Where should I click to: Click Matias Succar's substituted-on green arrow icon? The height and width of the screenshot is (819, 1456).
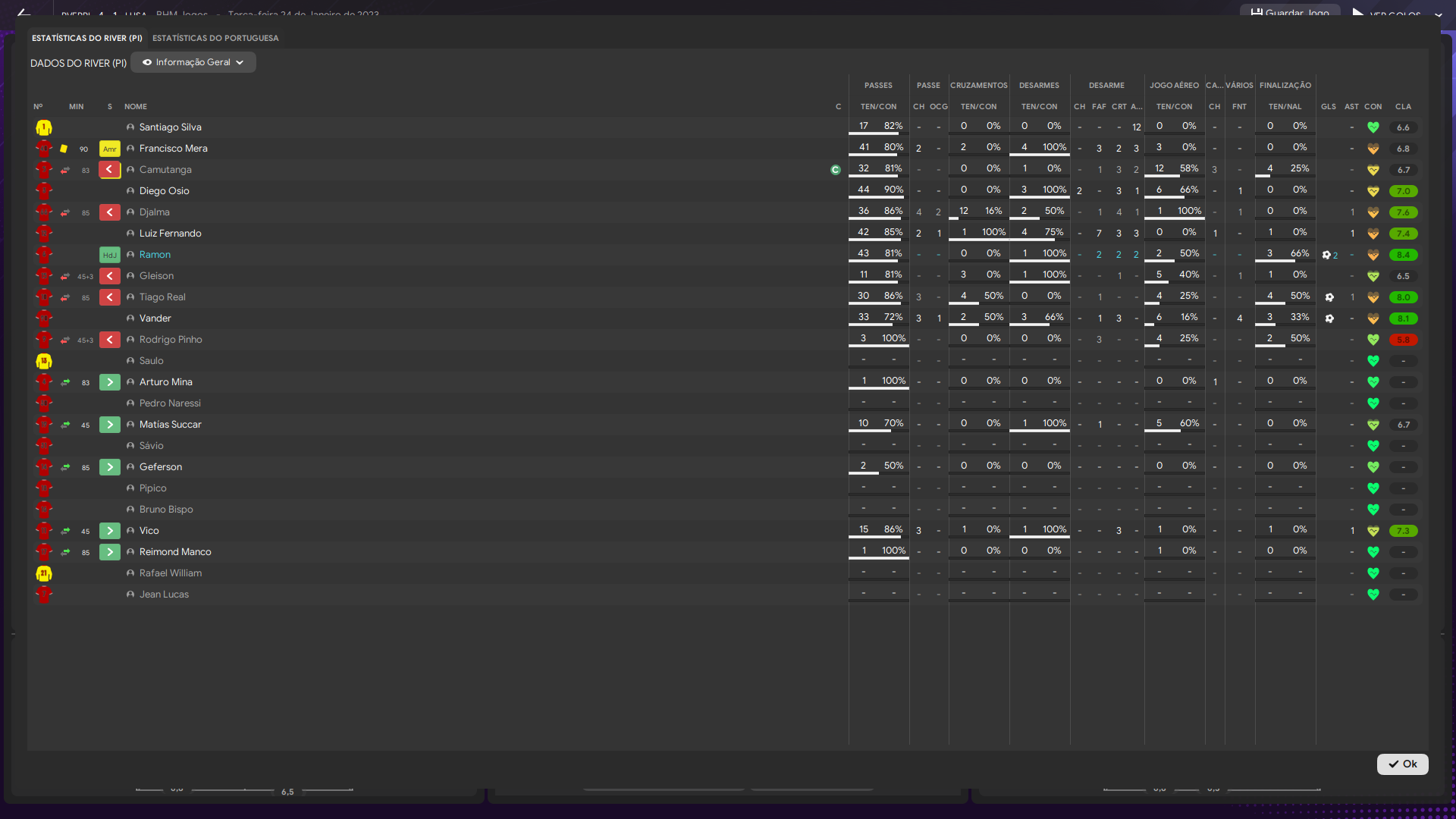pos(110,425)
